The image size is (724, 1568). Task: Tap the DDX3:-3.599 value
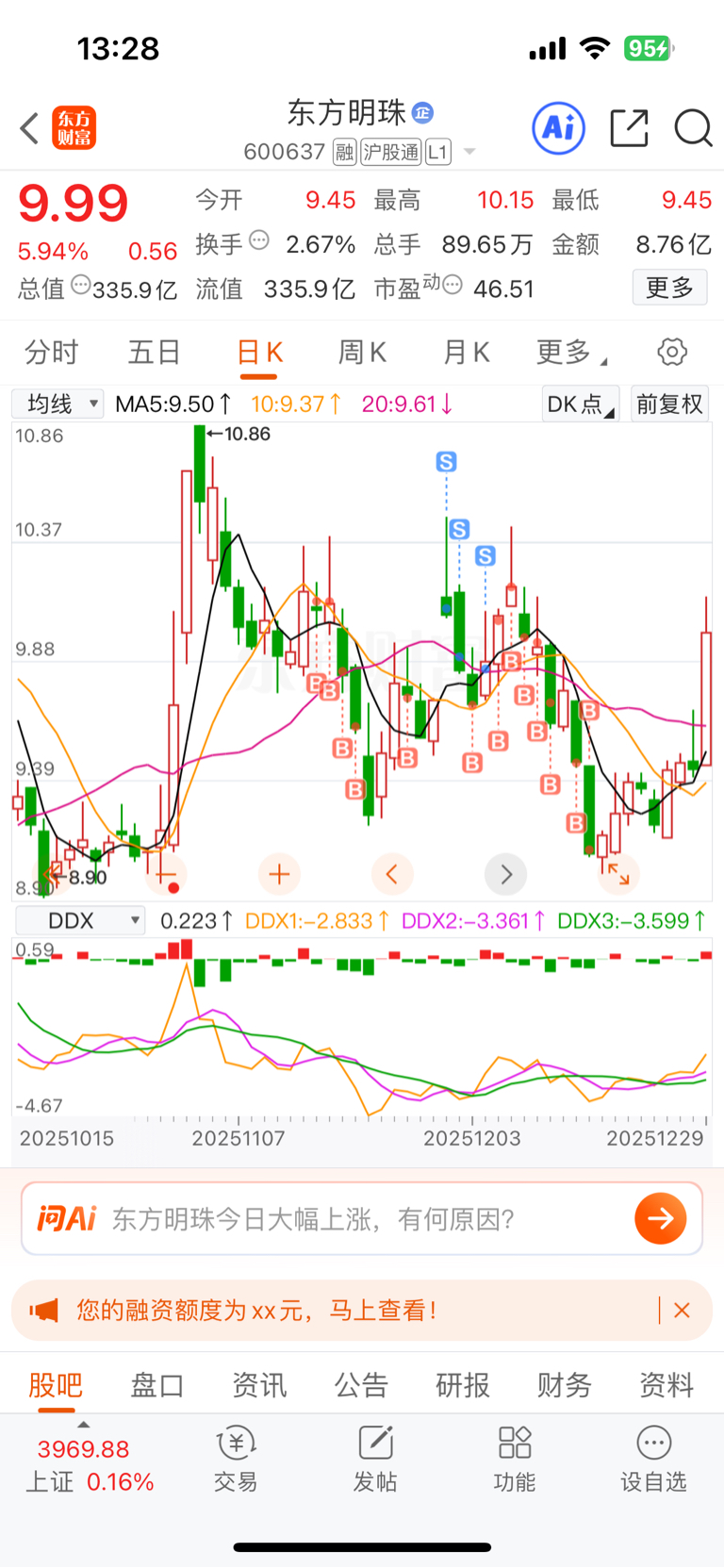(633, 920)
